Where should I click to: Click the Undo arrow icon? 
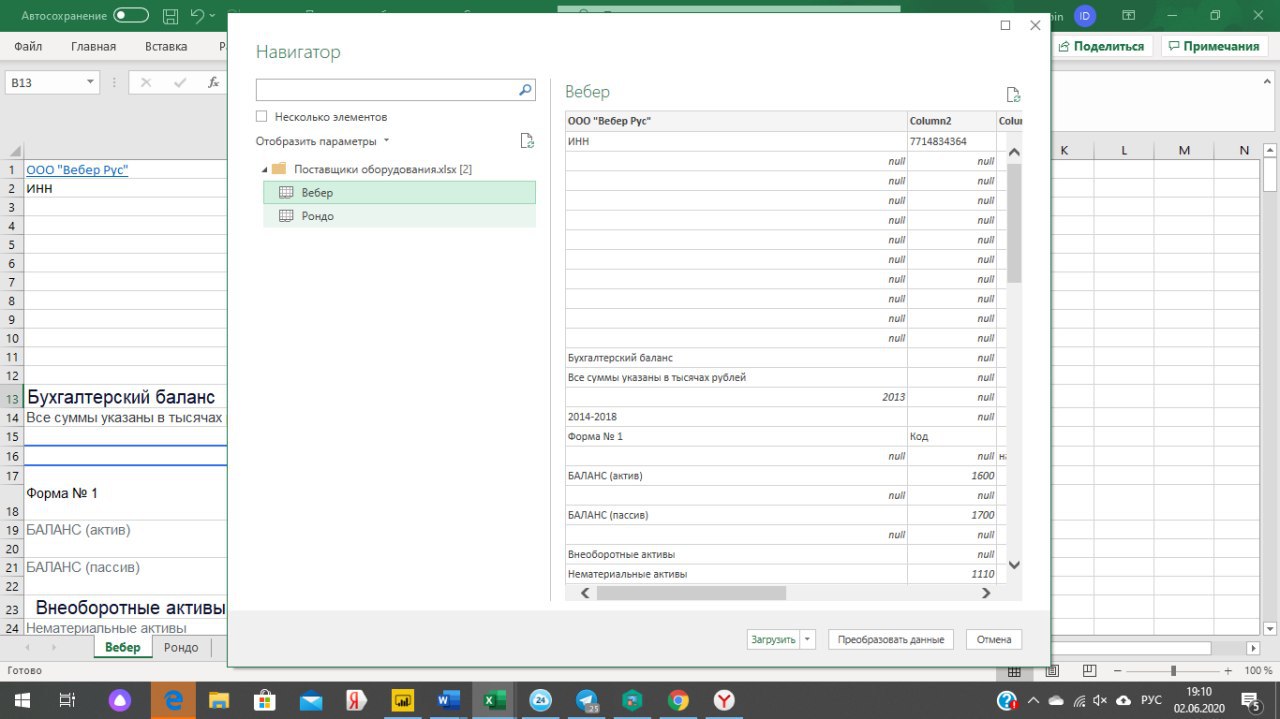click(197, 16)
